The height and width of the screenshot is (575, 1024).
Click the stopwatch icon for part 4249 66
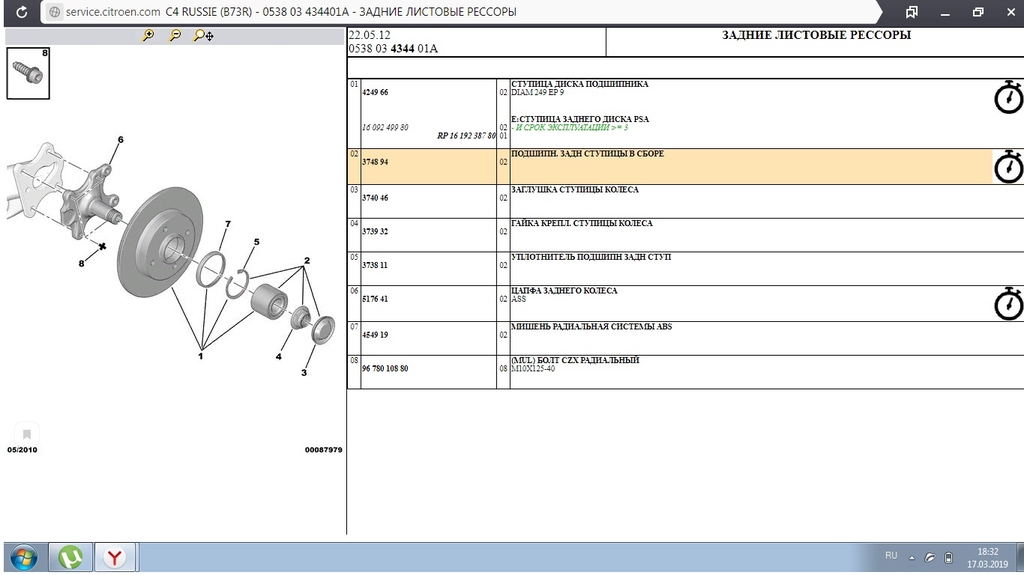[x=1008, y=97]
